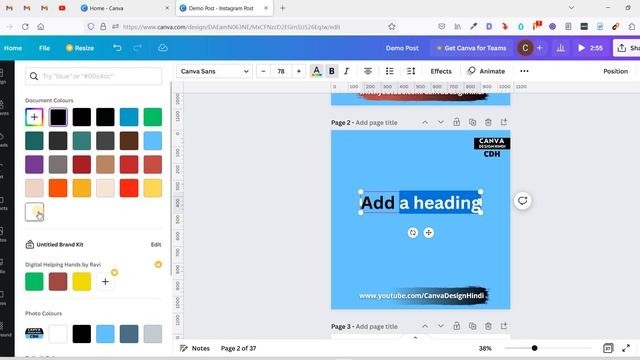This screenshot has width=640, height=360.
Task: Click Get Canva for Teams button
Action: 471,48
